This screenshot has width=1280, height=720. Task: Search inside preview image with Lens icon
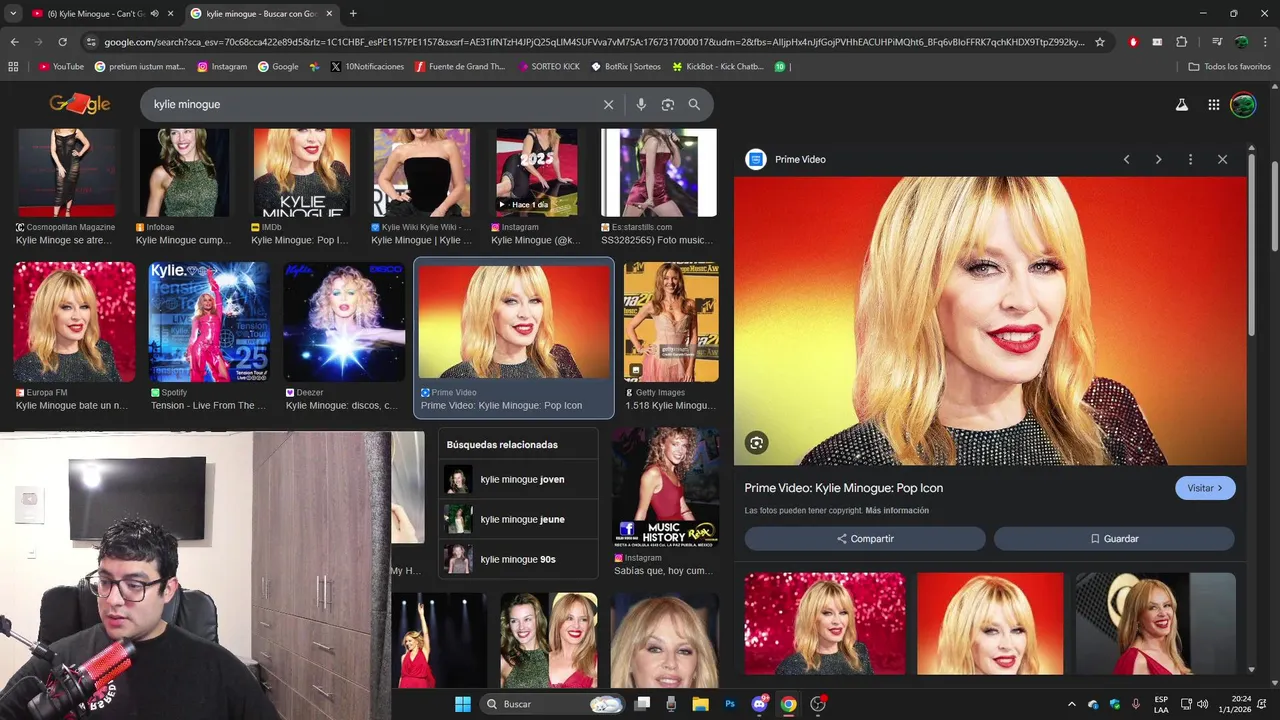coord(757,443)
